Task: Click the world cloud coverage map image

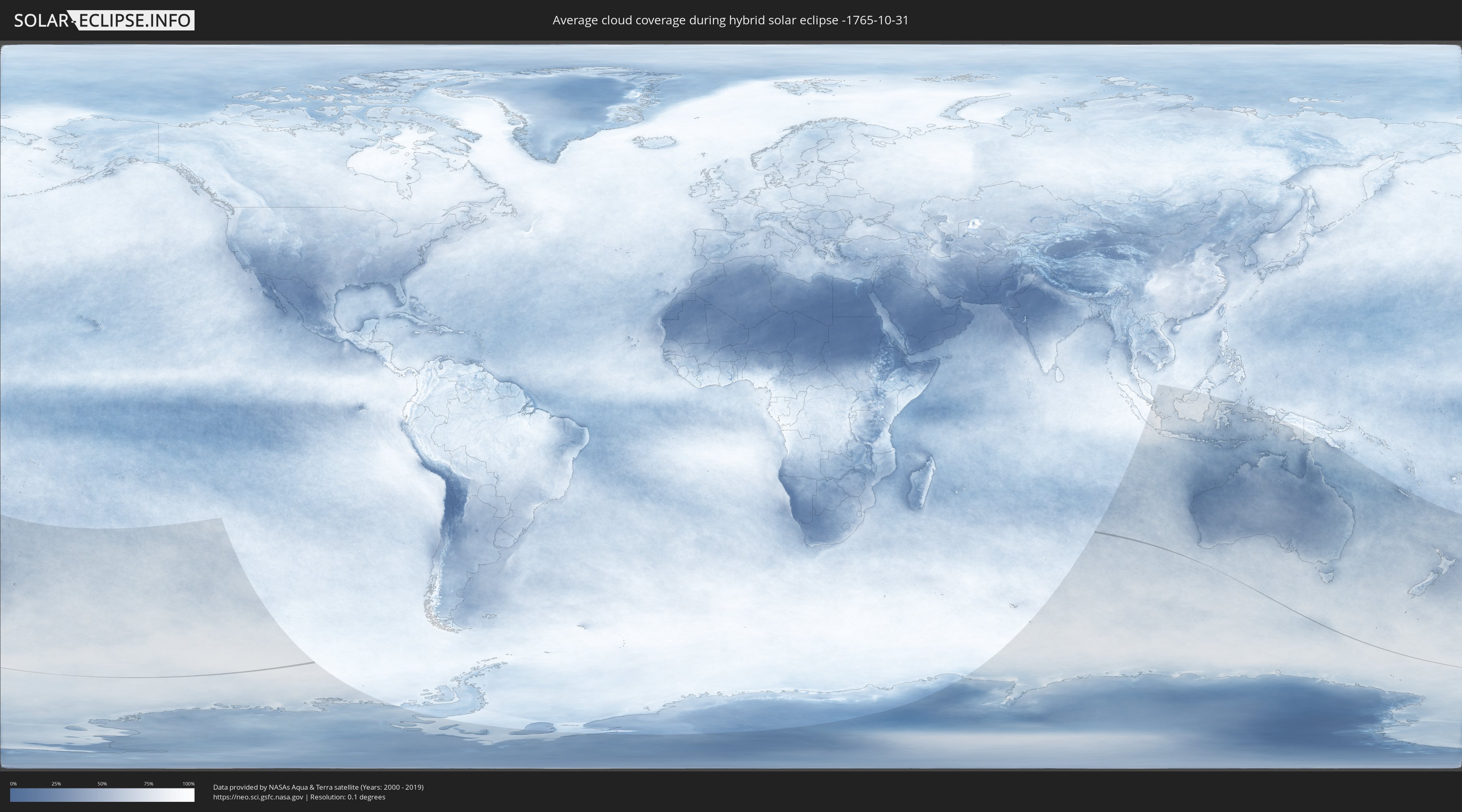Action: tap(731, 406)
